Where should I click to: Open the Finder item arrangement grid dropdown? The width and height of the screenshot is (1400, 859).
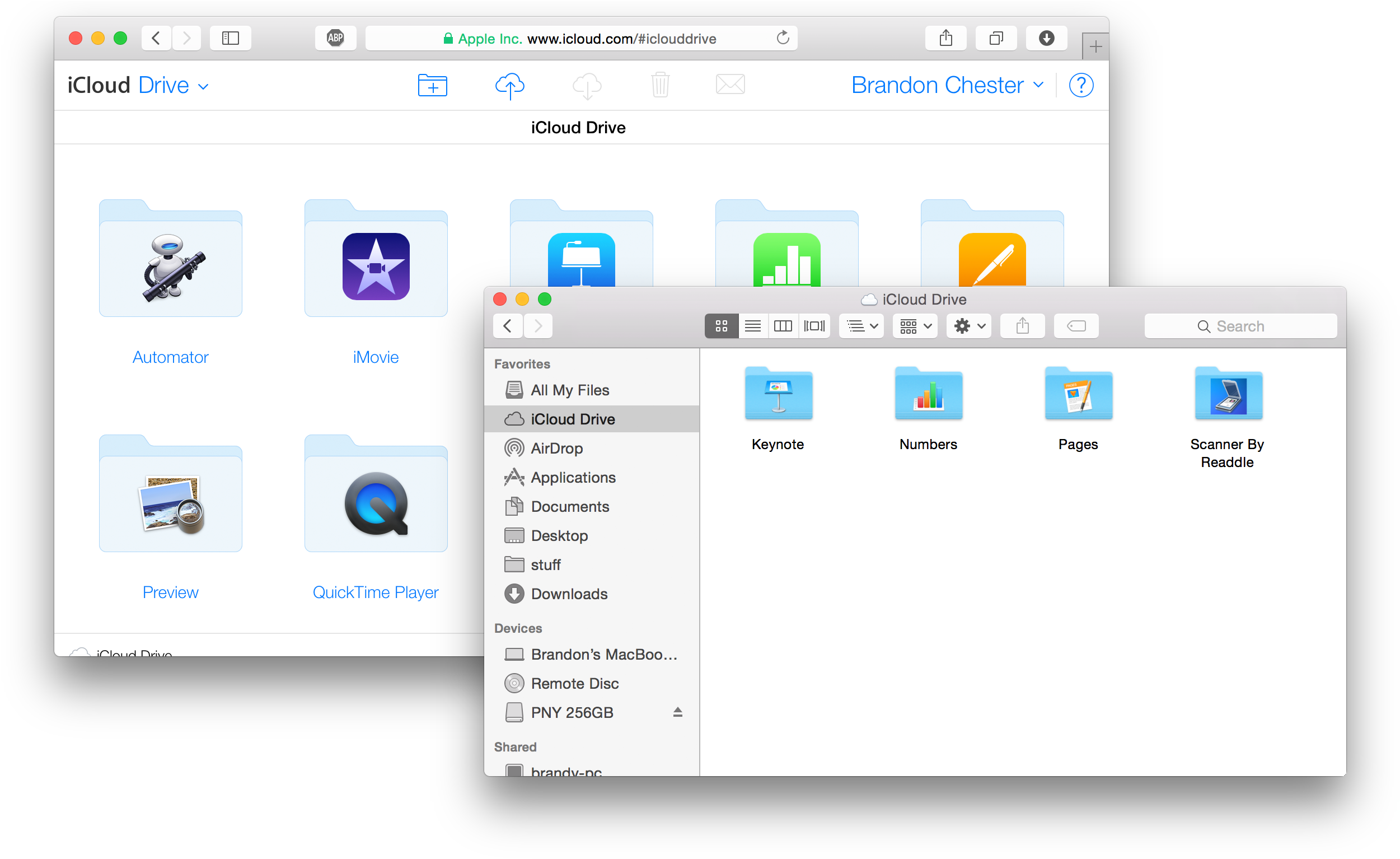pos(915,326)
